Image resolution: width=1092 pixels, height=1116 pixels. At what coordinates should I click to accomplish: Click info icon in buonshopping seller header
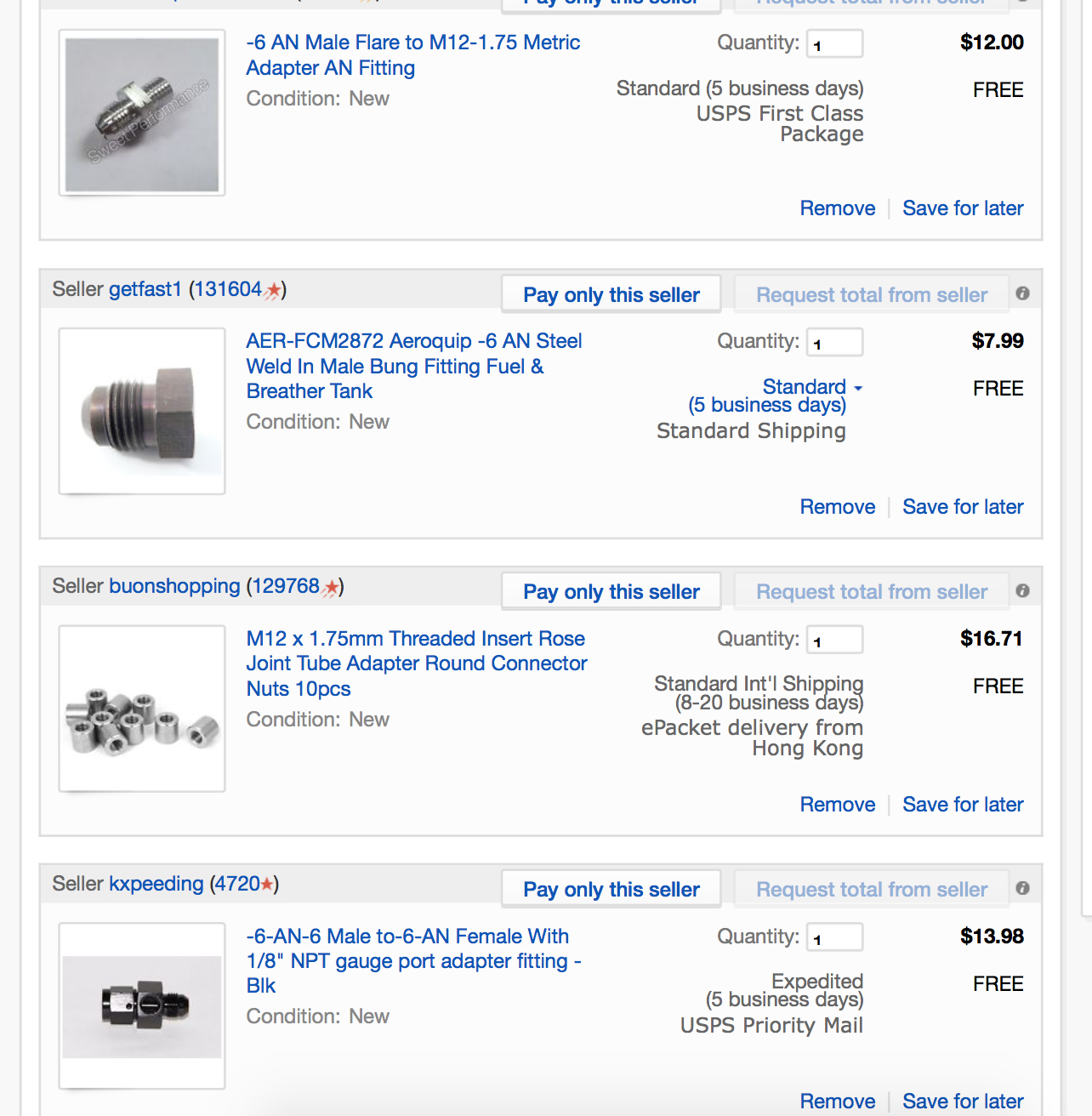click(1022, 590)
